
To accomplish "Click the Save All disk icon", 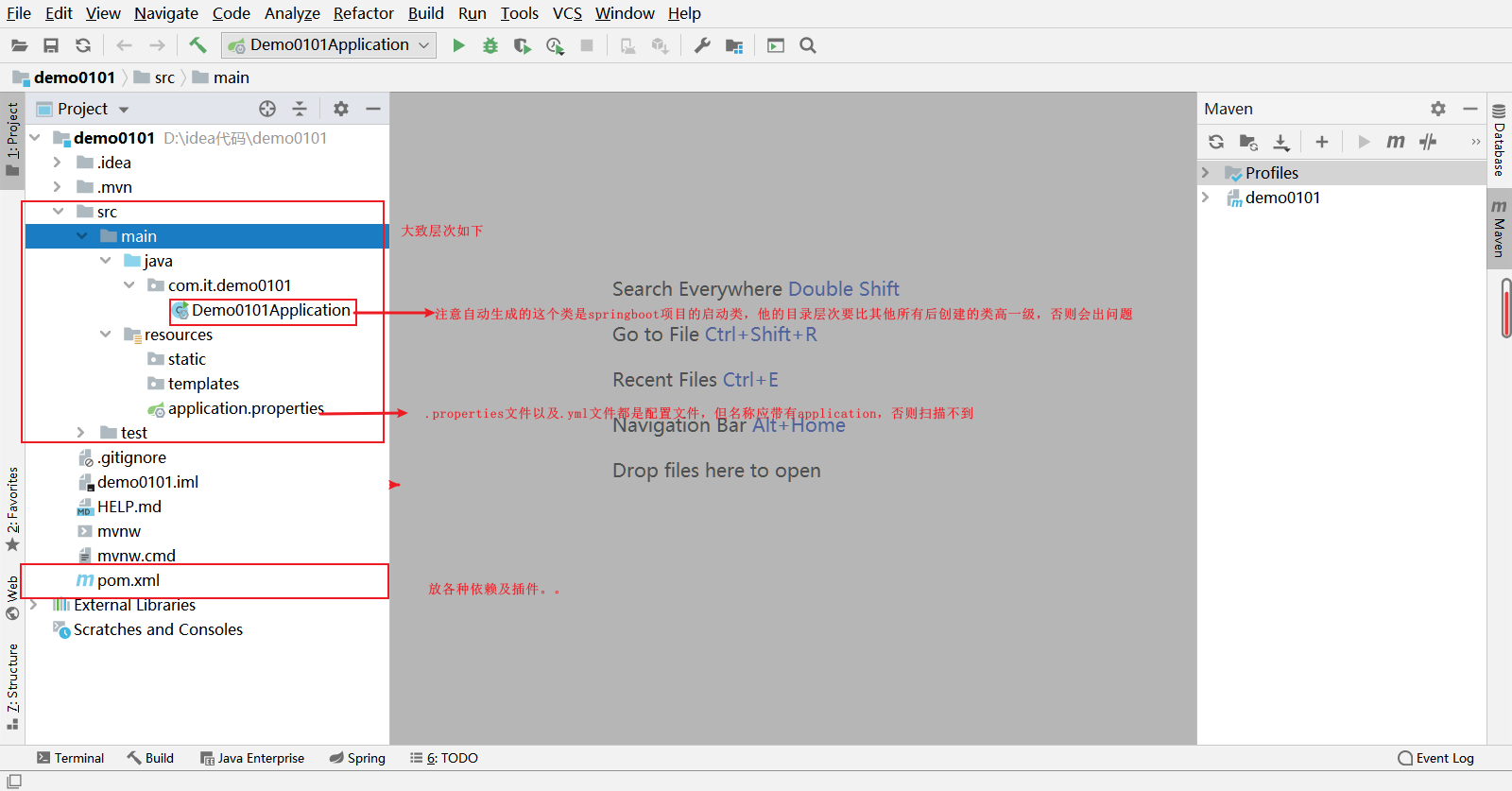I will click(51, 45).
